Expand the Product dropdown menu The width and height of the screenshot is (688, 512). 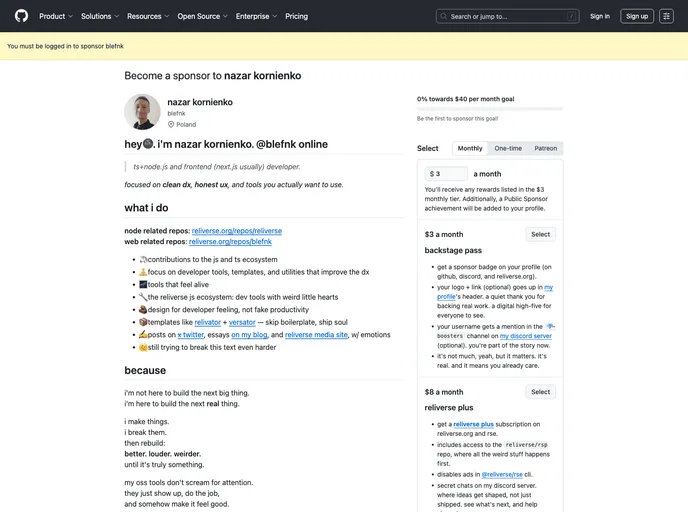tap(55, 16)
